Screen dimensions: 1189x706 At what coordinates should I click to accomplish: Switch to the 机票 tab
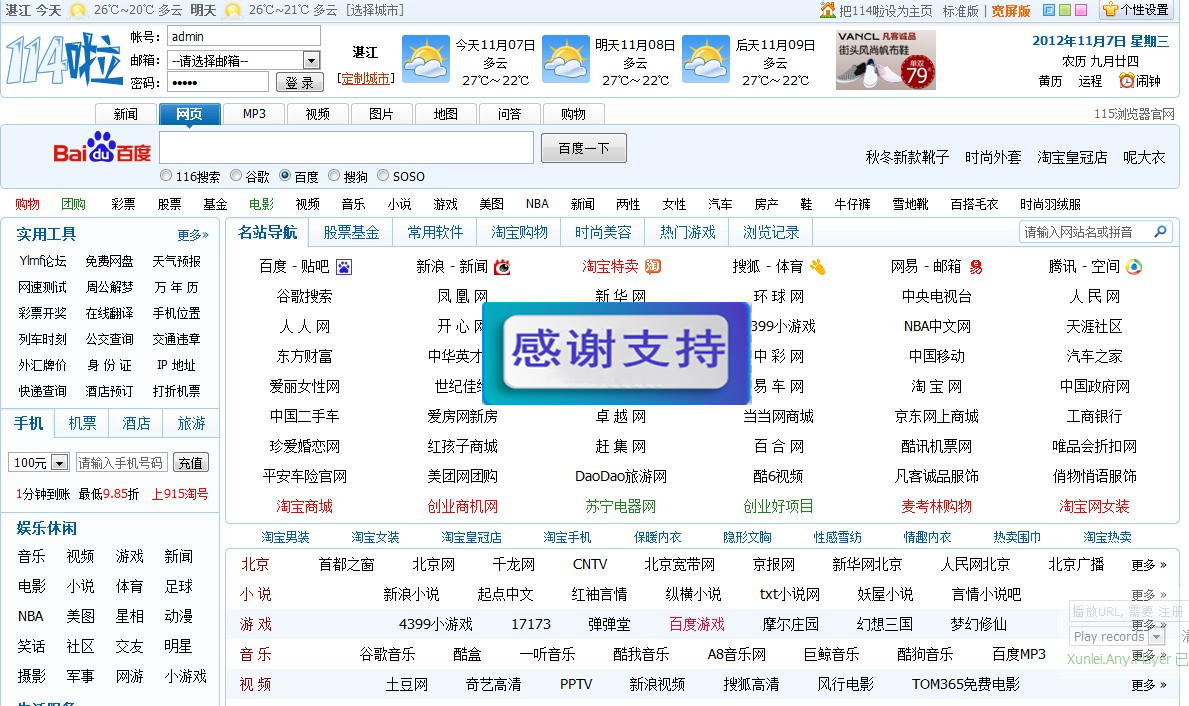[82, 423]
